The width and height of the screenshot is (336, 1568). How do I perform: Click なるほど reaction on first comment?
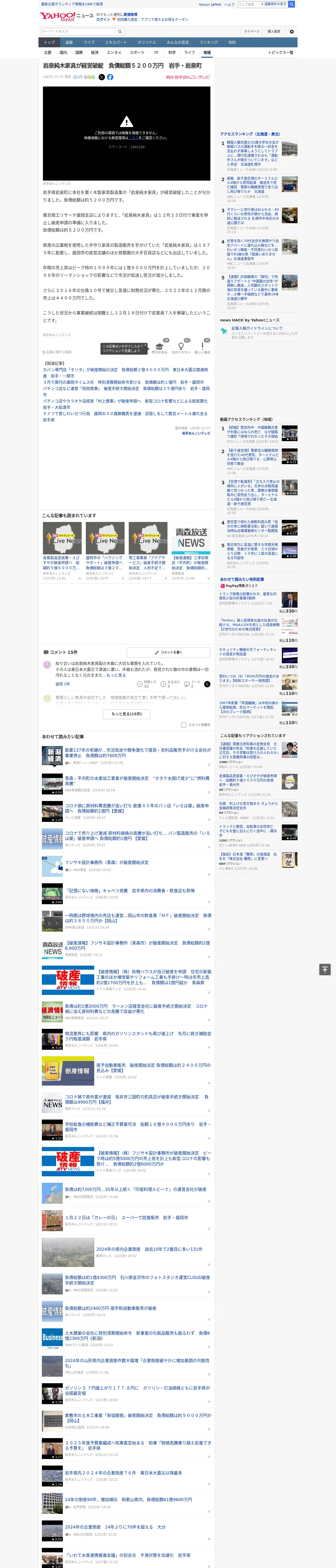click(170, 684)
